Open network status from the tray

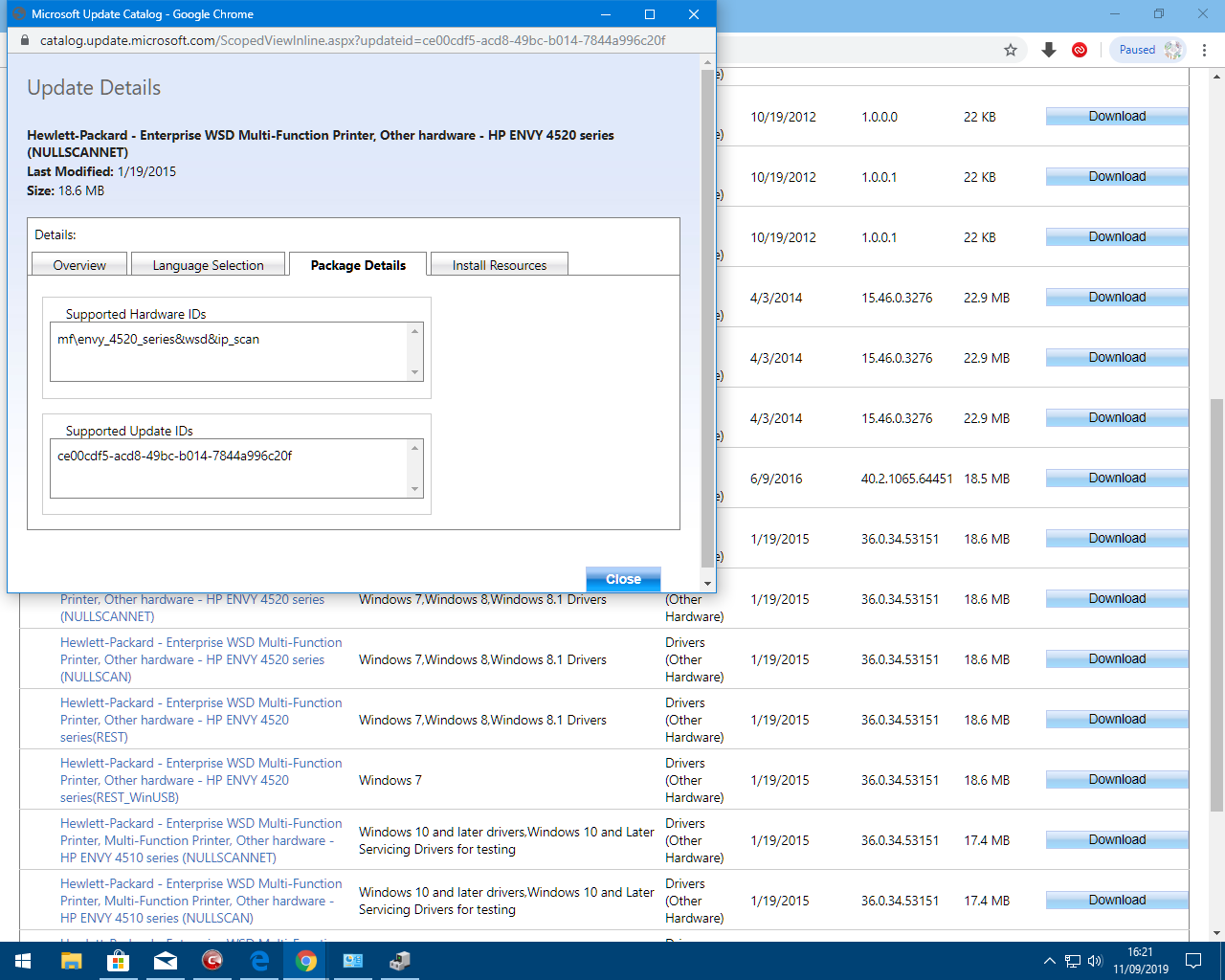1073,961
